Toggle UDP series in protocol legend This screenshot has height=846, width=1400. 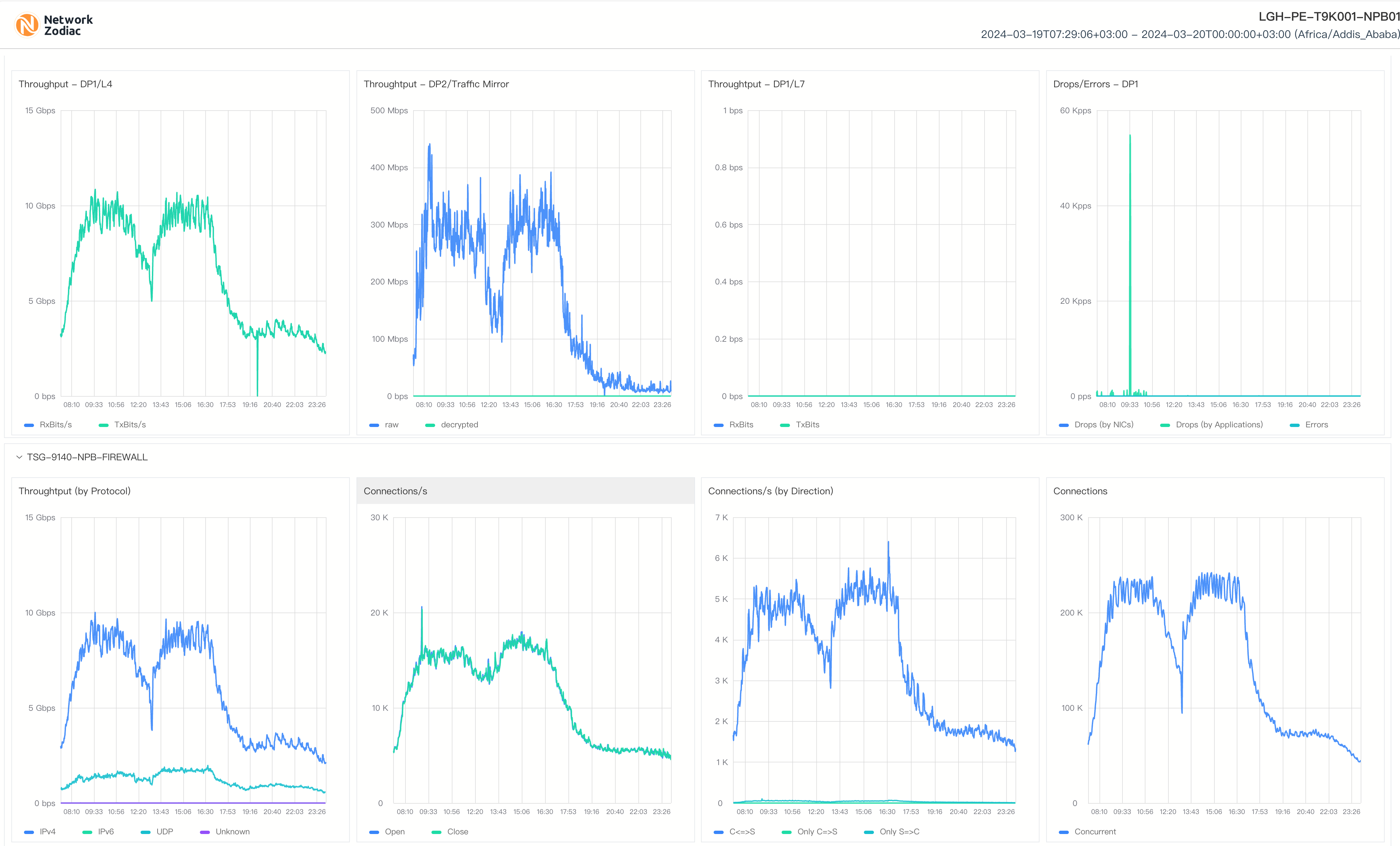coord(164,831)
